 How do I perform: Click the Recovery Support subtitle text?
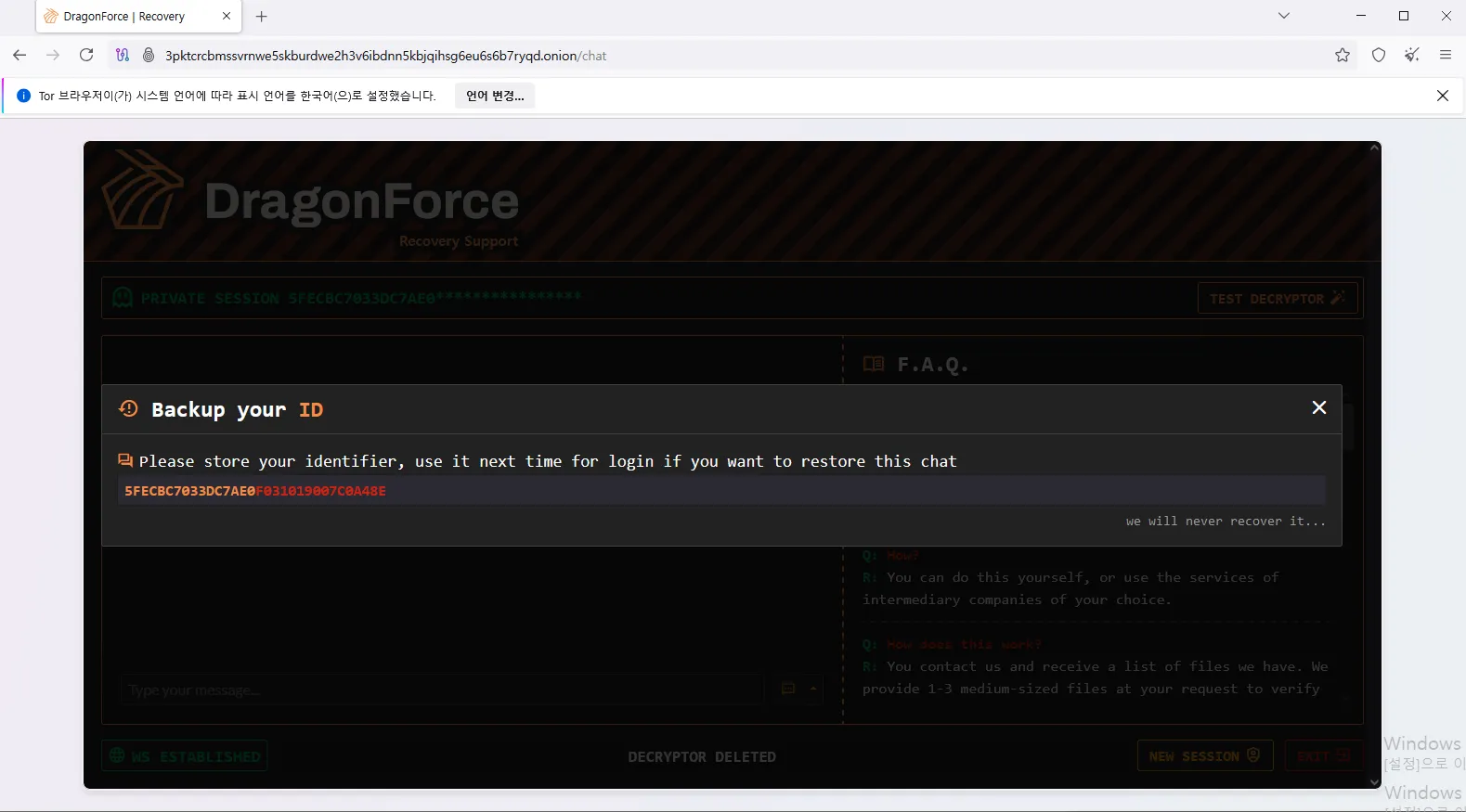point(459,240)
